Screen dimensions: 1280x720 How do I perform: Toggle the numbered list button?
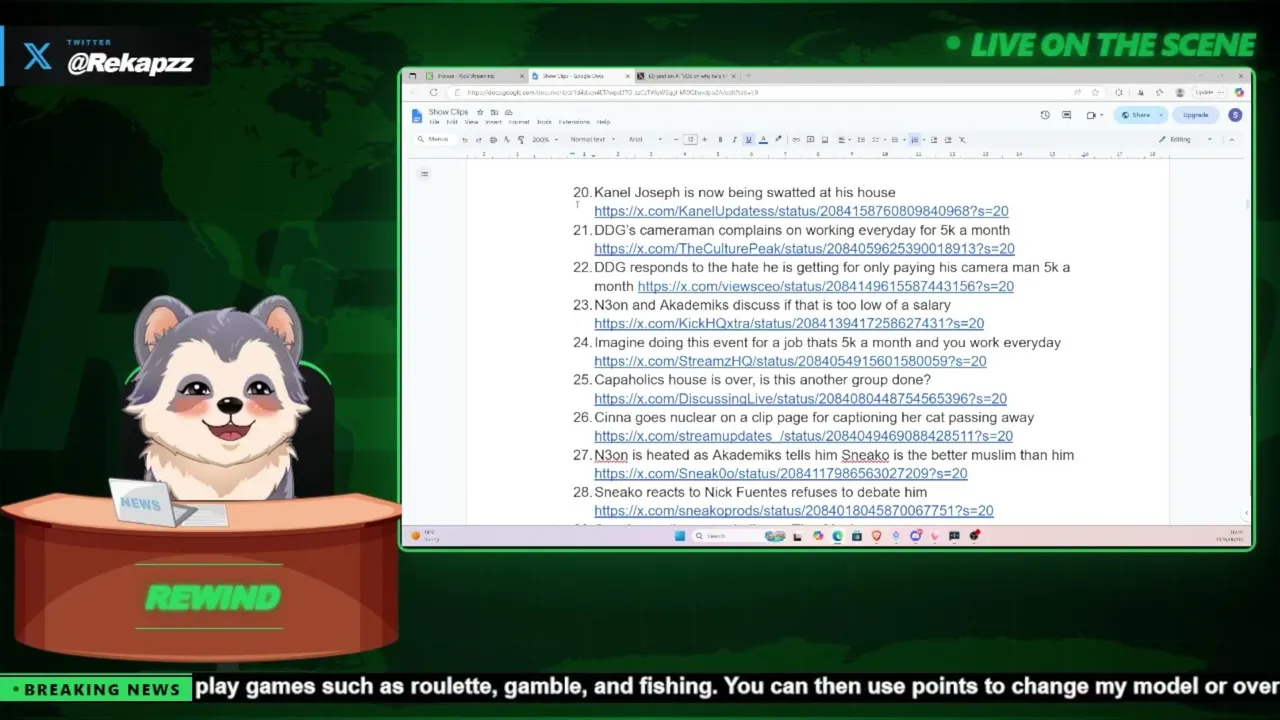(x=914, y=140)
